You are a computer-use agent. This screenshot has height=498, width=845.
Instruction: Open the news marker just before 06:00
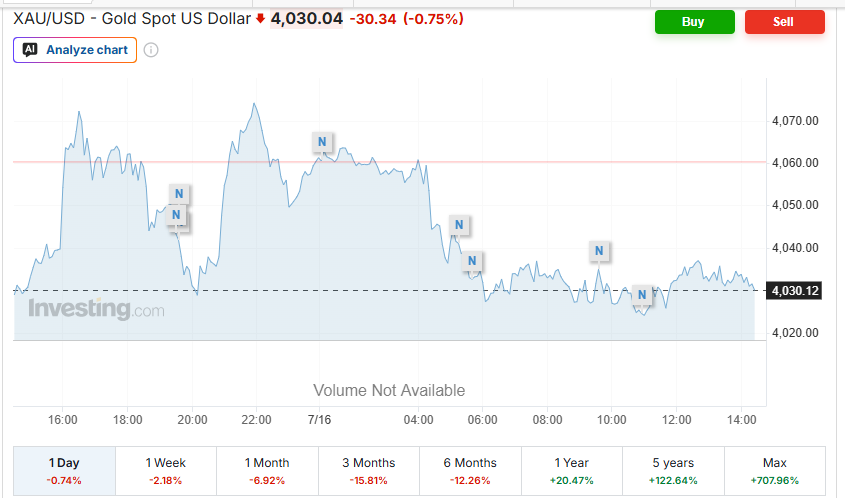(x=472, y=261)
